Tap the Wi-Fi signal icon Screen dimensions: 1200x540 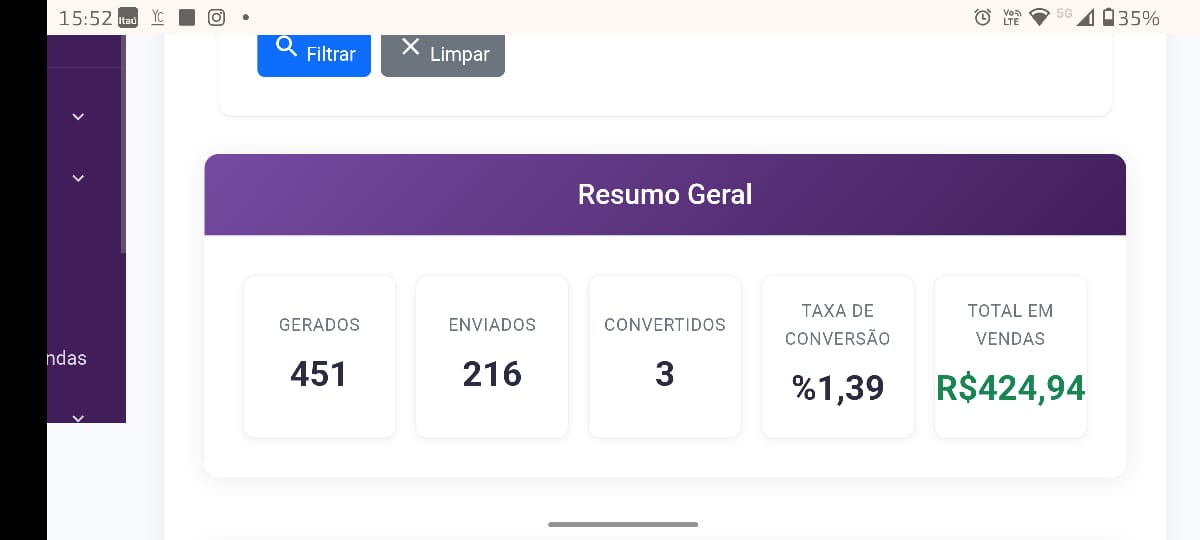tap(1039, 17)
